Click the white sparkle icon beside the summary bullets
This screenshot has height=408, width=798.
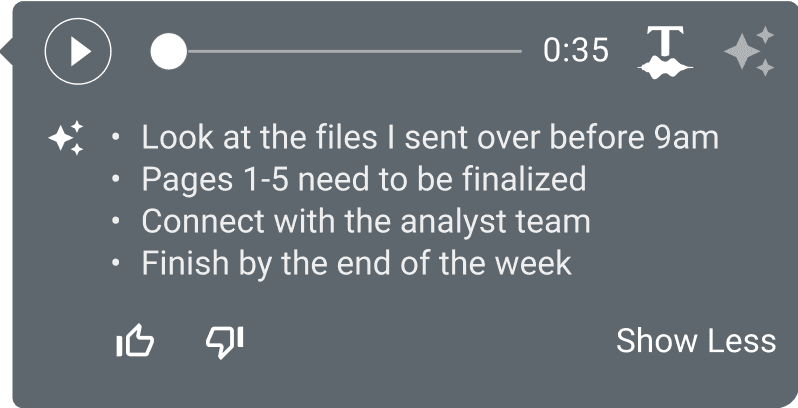pyautogui.click(x=67, y=138)
